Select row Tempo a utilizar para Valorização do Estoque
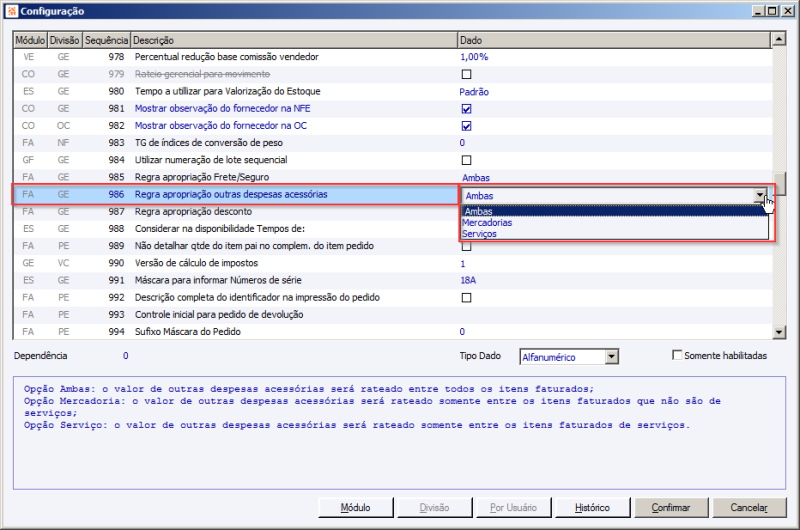800x530 pixels. coord(393,91)
